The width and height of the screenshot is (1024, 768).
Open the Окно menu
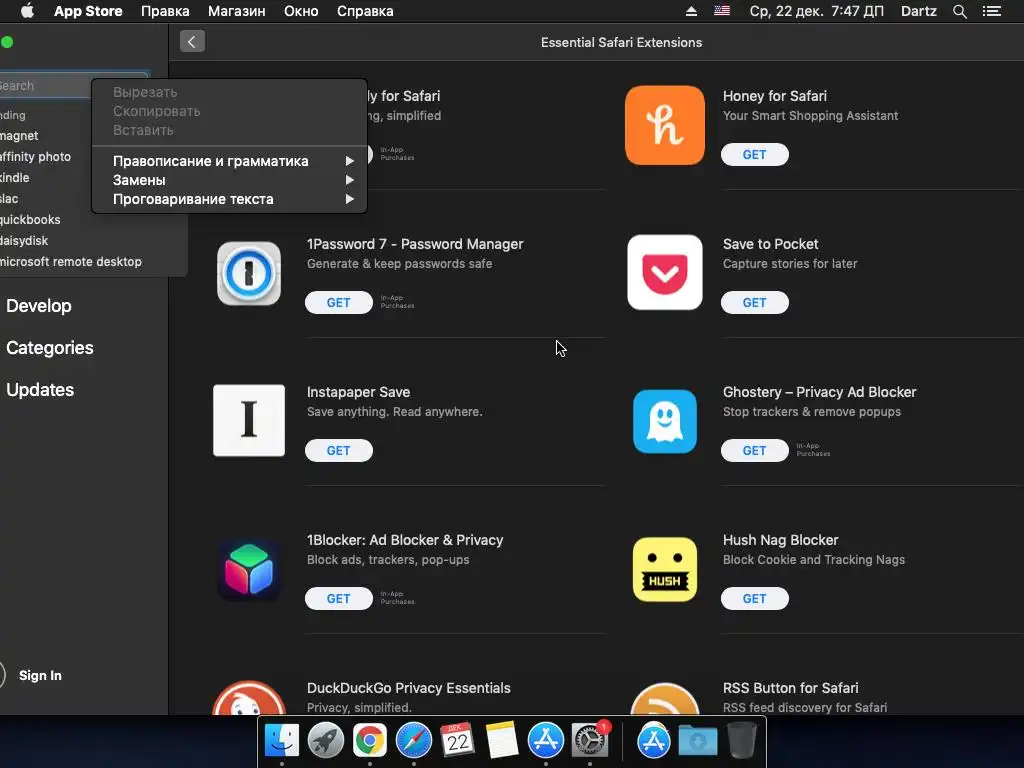[x=301, y=11]
